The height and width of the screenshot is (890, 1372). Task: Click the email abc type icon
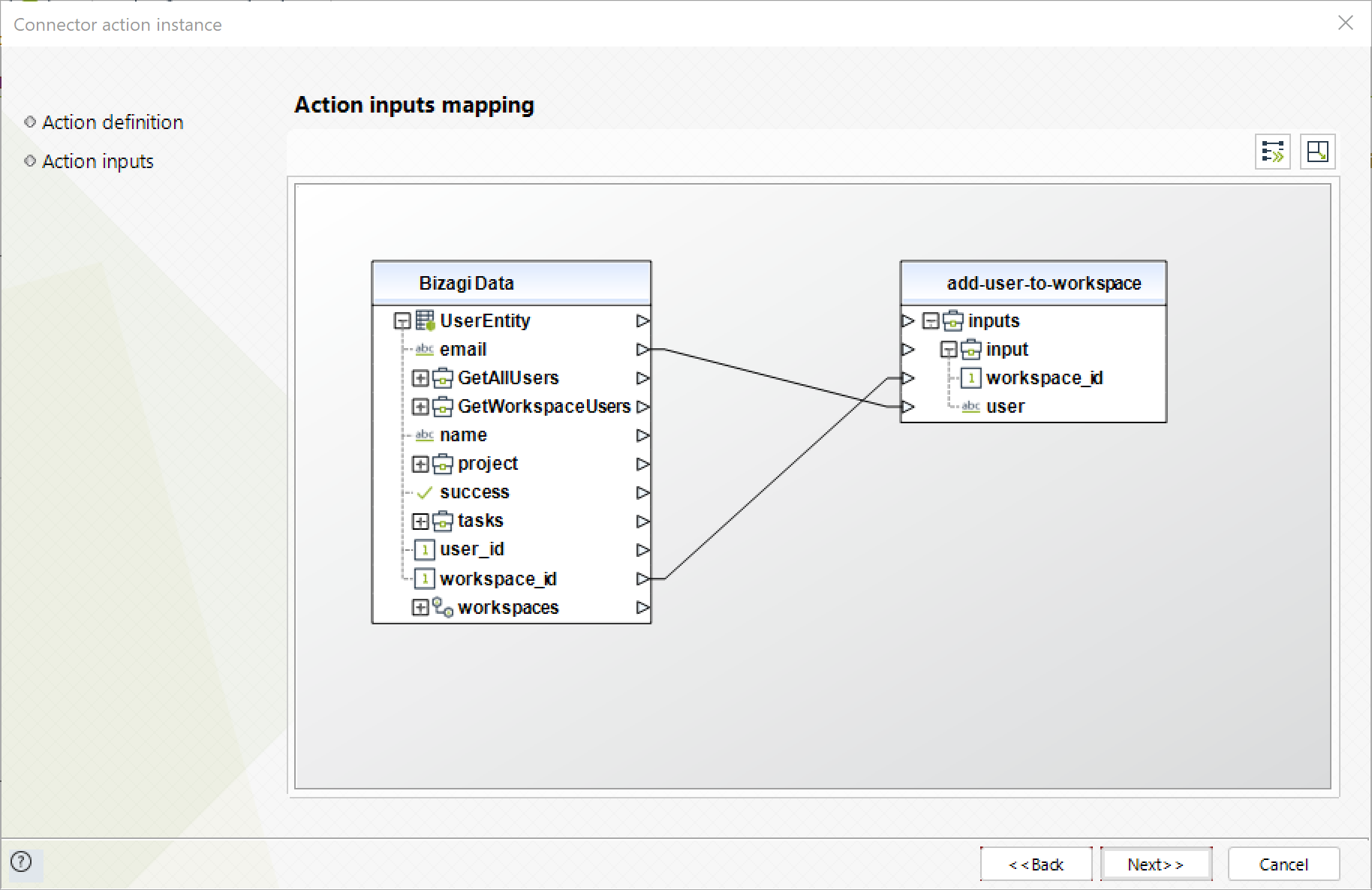click(x=425, y=350)
